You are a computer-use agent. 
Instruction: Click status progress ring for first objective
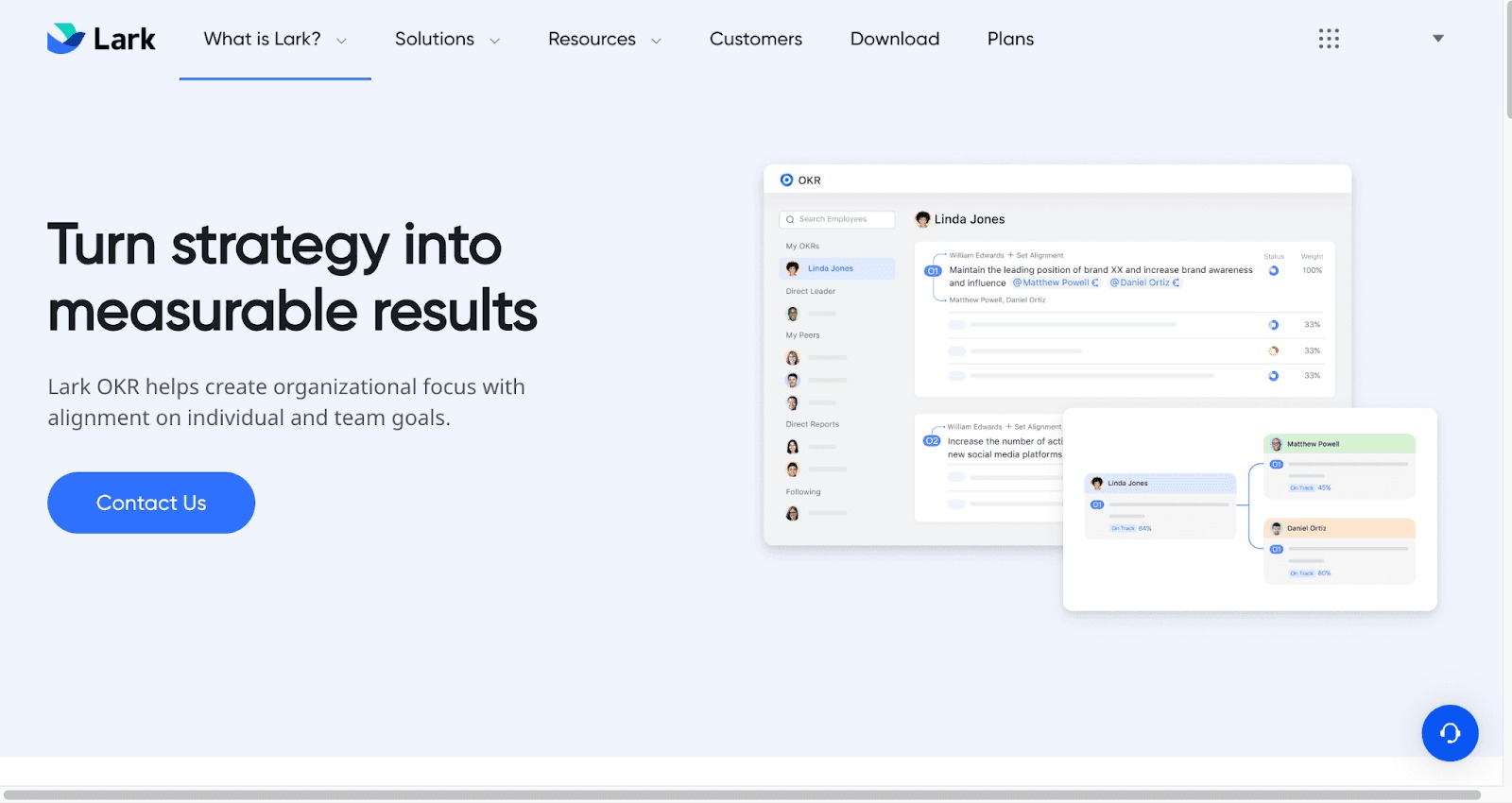point(1274,271)
